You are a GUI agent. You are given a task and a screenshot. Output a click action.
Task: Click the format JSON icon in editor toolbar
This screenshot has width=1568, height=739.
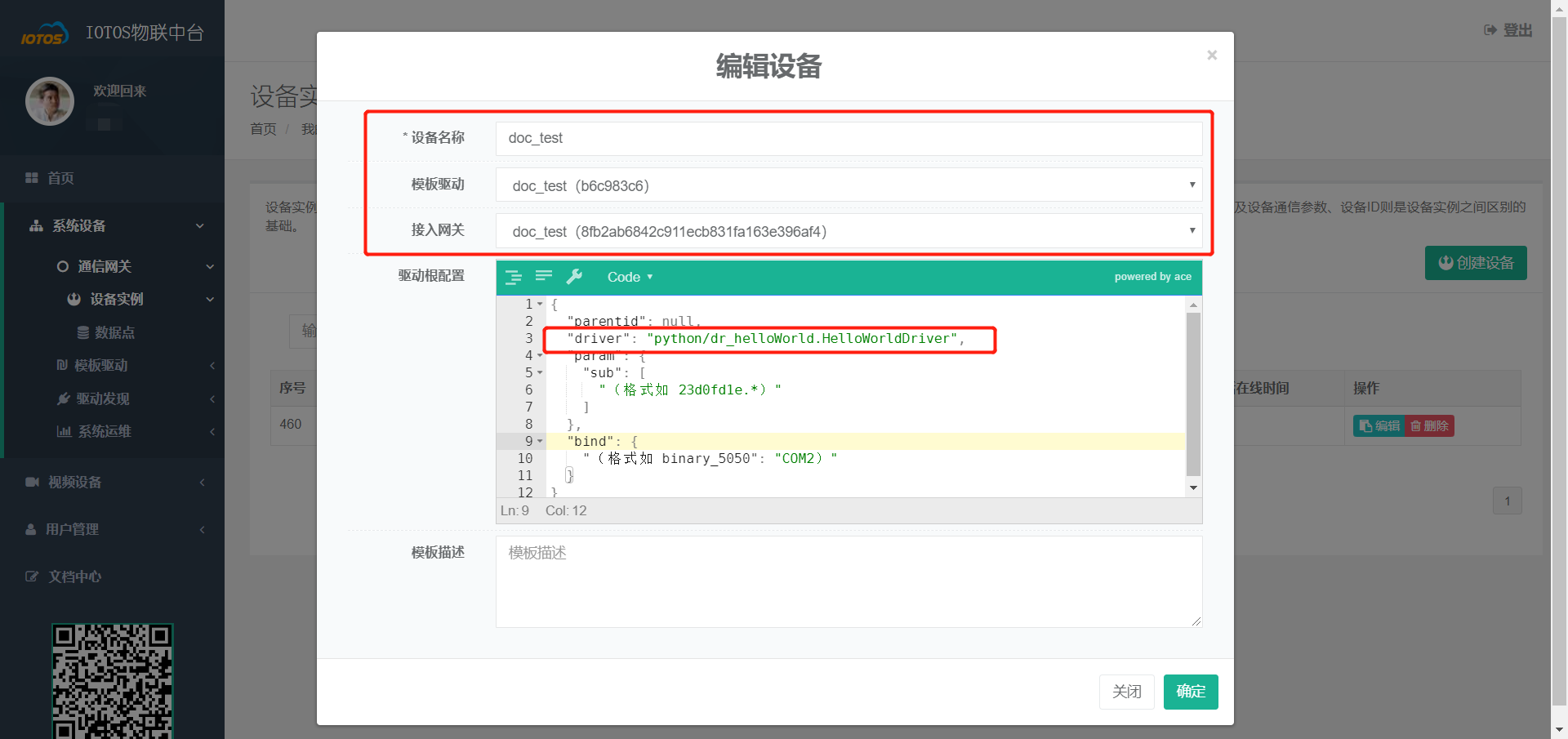point(513,278)
